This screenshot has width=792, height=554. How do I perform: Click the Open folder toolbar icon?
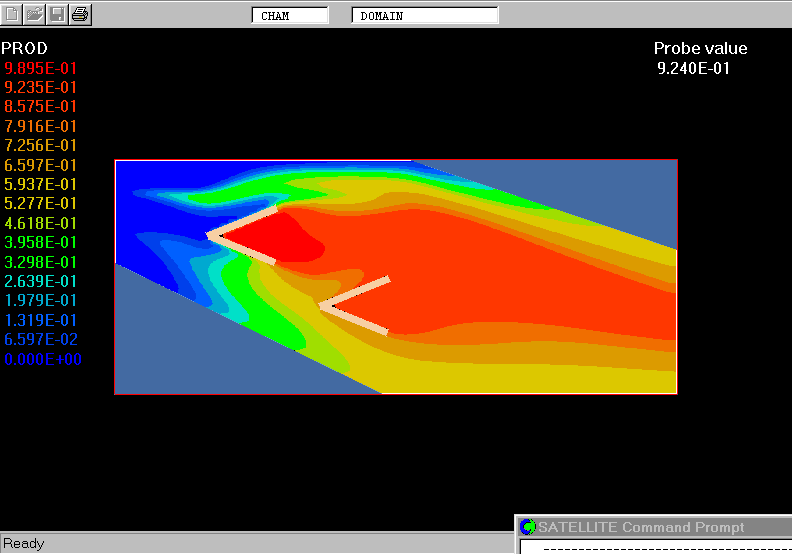[x=35, y=14]
